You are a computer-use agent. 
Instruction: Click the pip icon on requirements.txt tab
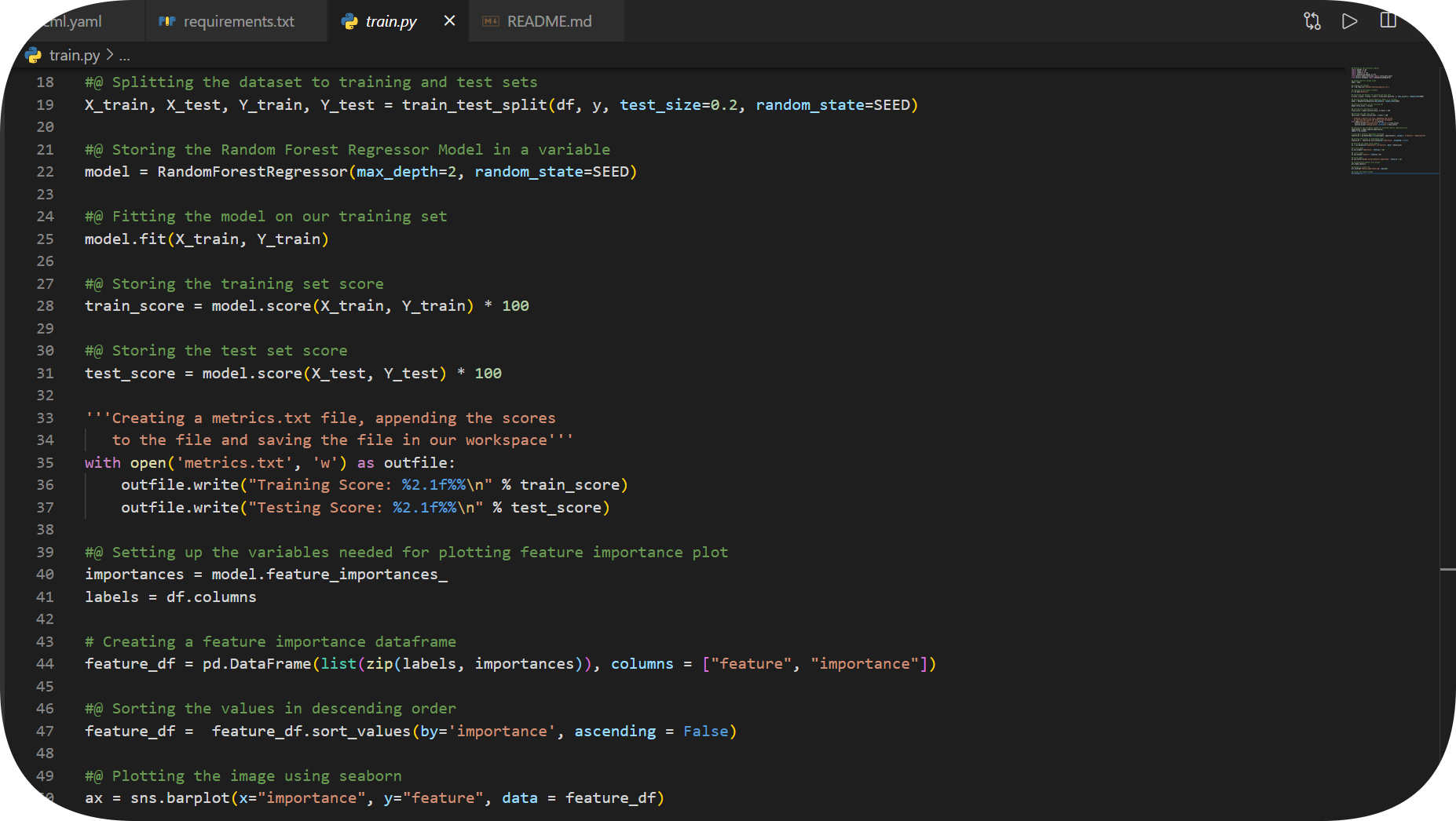166,21
